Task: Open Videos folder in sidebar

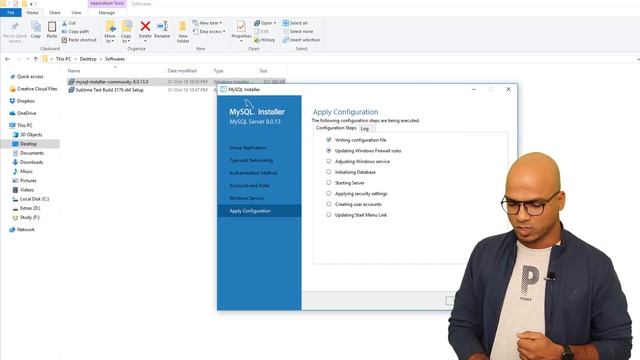Action: [x=27, y=190]
